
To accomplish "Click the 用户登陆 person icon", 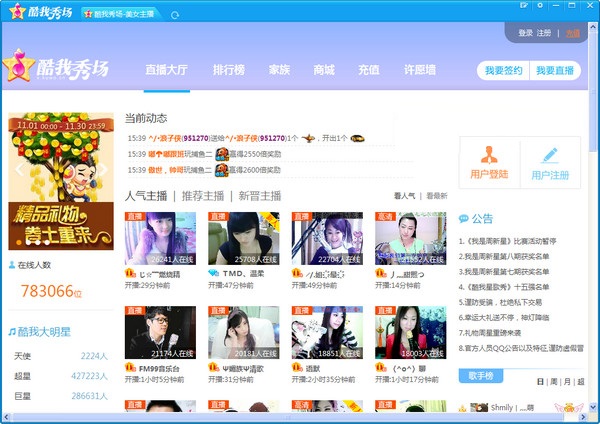I will (489, 155).
